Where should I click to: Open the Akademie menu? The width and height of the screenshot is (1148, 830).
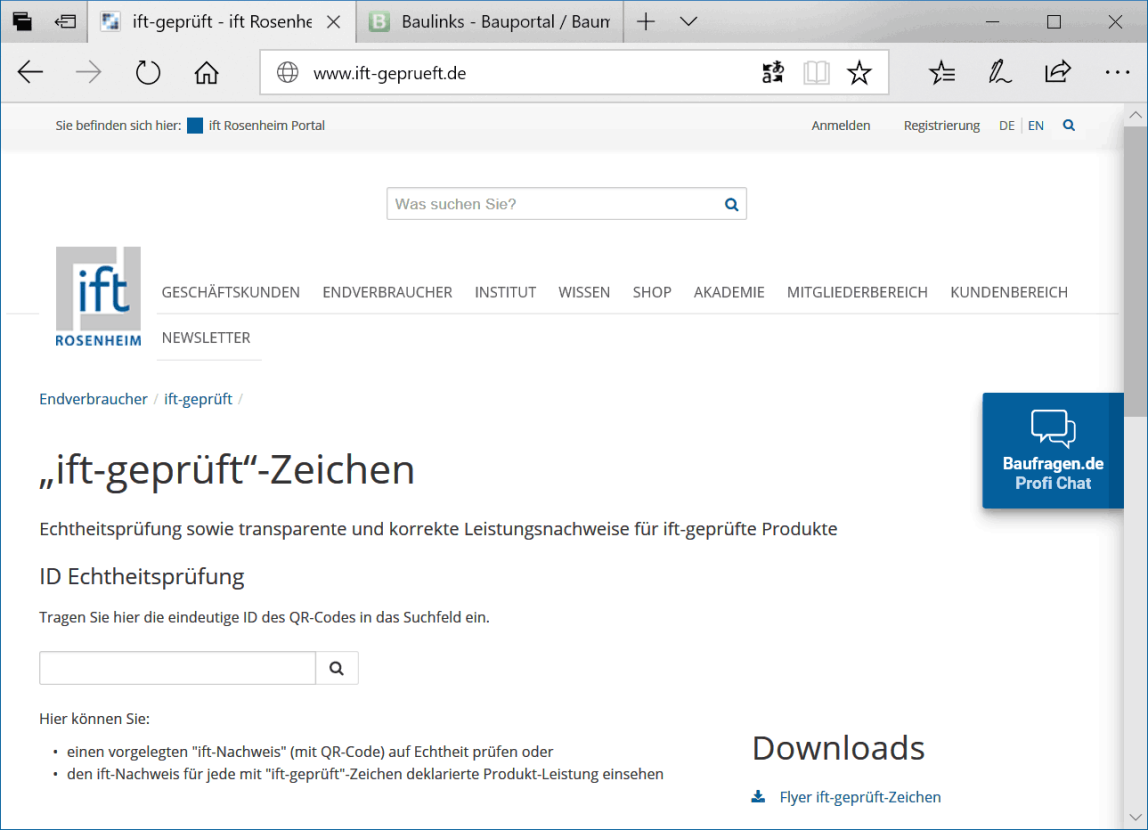pos(729,292)
